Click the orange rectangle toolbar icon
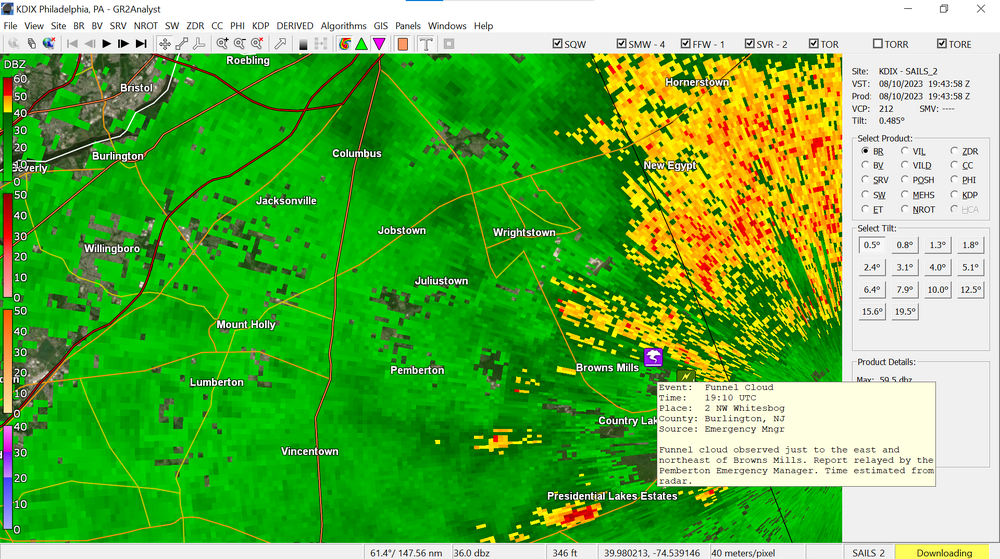Image resolution: width=1000 pixels, height=559 pixels. click(403, 44)
